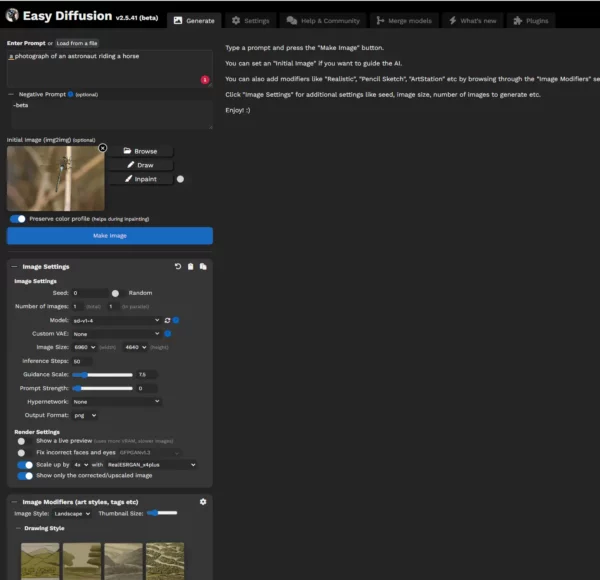Screen dimensions: 600x580
Task: Click the red grammar badge in prompt box
Action: point(205,80)
